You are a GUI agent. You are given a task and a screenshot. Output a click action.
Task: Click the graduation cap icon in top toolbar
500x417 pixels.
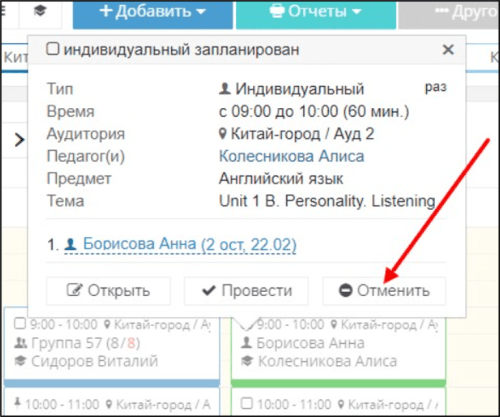[x=40, y=11]
